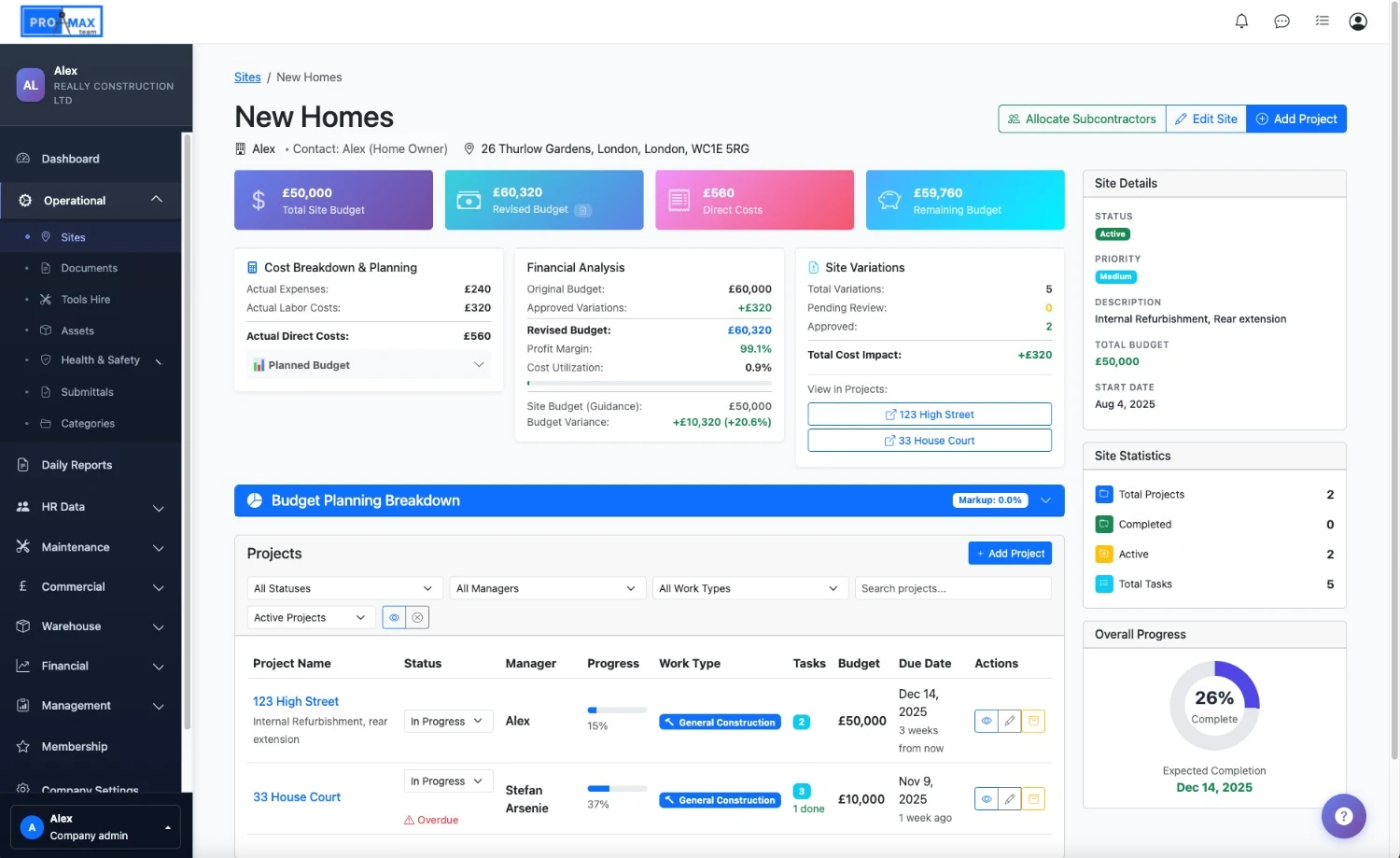
Task: View the 123 High Street project eye icon
Action: click(x=986, y=721)
